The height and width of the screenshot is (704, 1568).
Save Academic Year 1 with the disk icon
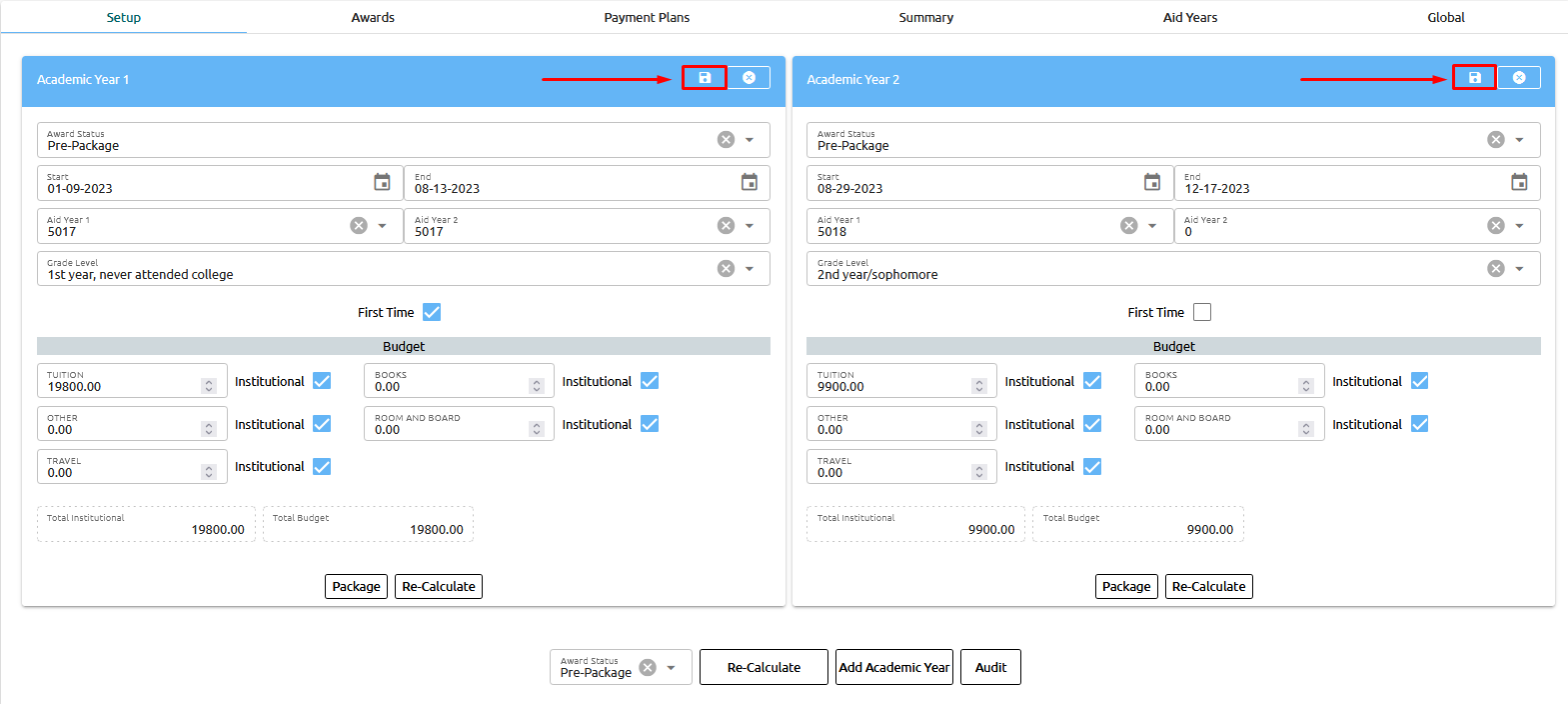705,78
